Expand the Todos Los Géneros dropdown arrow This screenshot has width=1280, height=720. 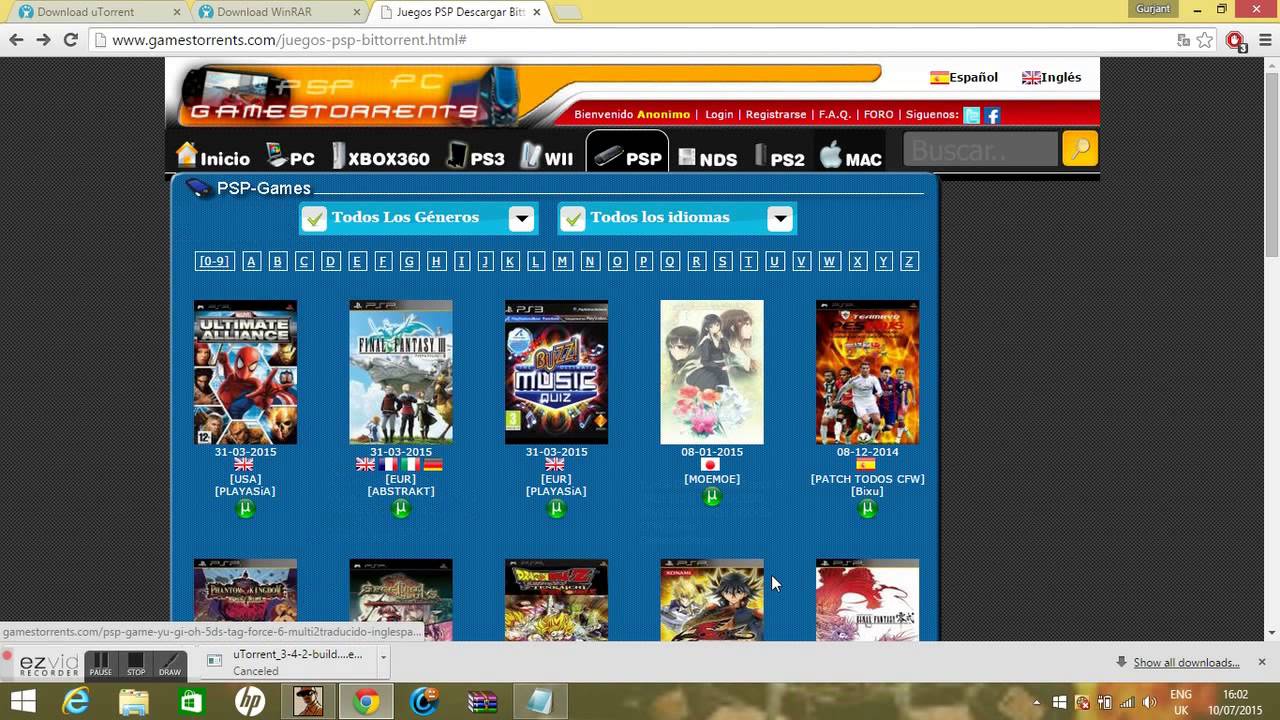pos(521,218)
